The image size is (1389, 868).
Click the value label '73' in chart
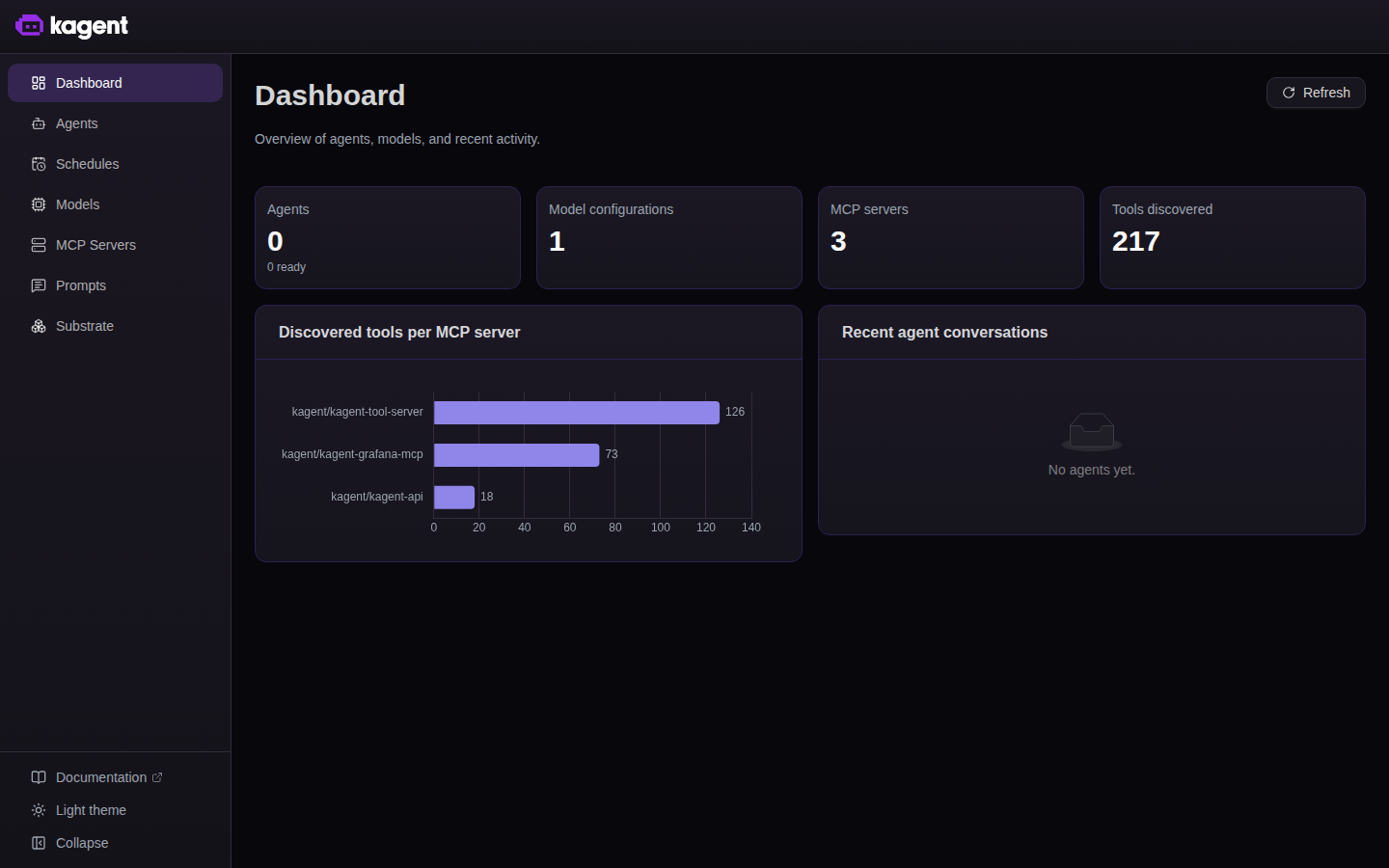pos(612,454)
